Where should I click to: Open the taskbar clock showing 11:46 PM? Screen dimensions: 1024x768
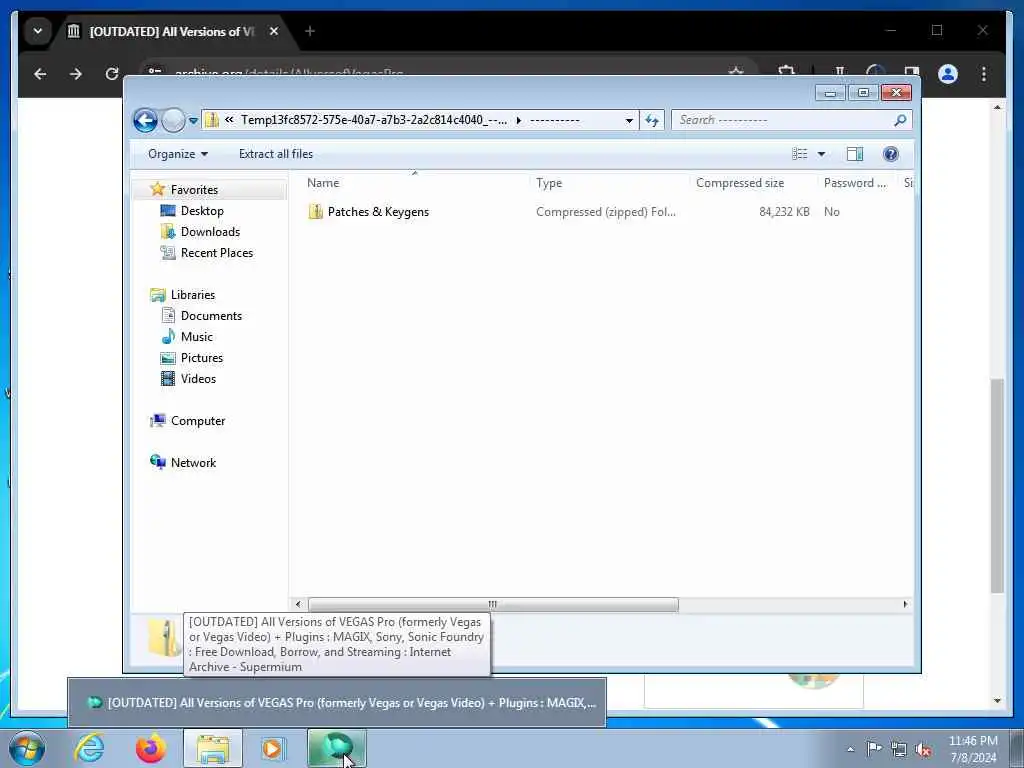click(x=973, y=749)
